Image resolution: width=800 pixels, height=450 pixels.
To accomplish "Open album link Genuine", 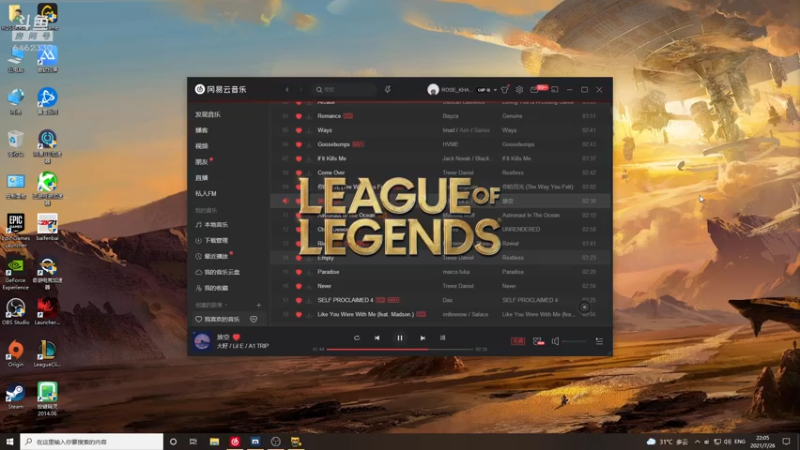I will [x=512, y=116].
